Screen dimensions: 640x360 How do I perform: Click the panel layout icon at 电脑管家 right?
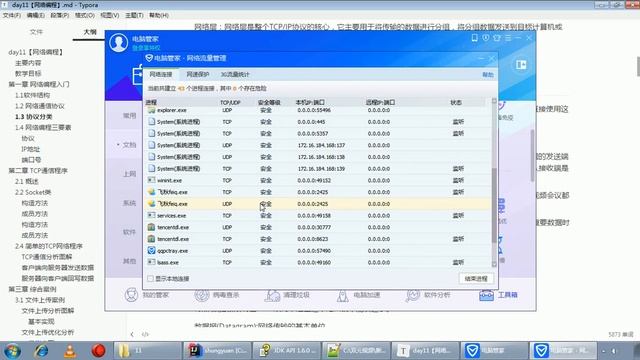(521, 64)
